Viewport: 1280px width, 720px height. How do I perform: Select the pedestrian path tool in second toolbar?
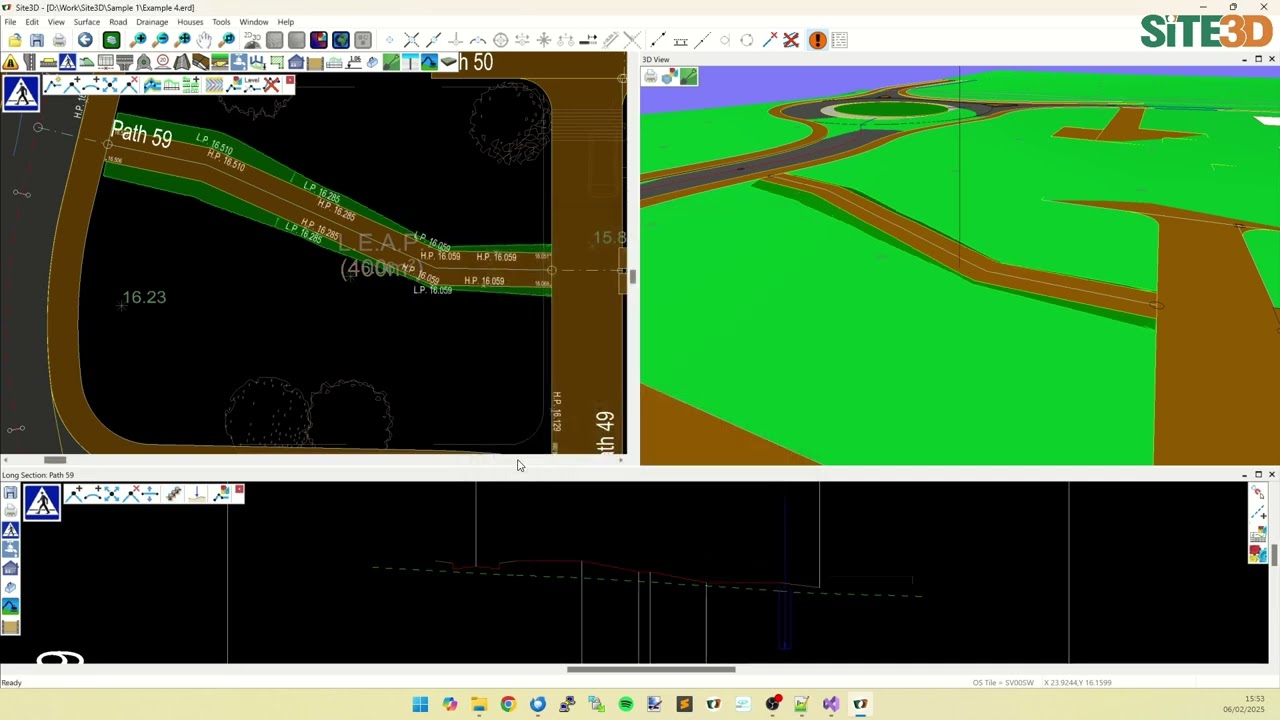pyautogui.click(x=67, y=62)
